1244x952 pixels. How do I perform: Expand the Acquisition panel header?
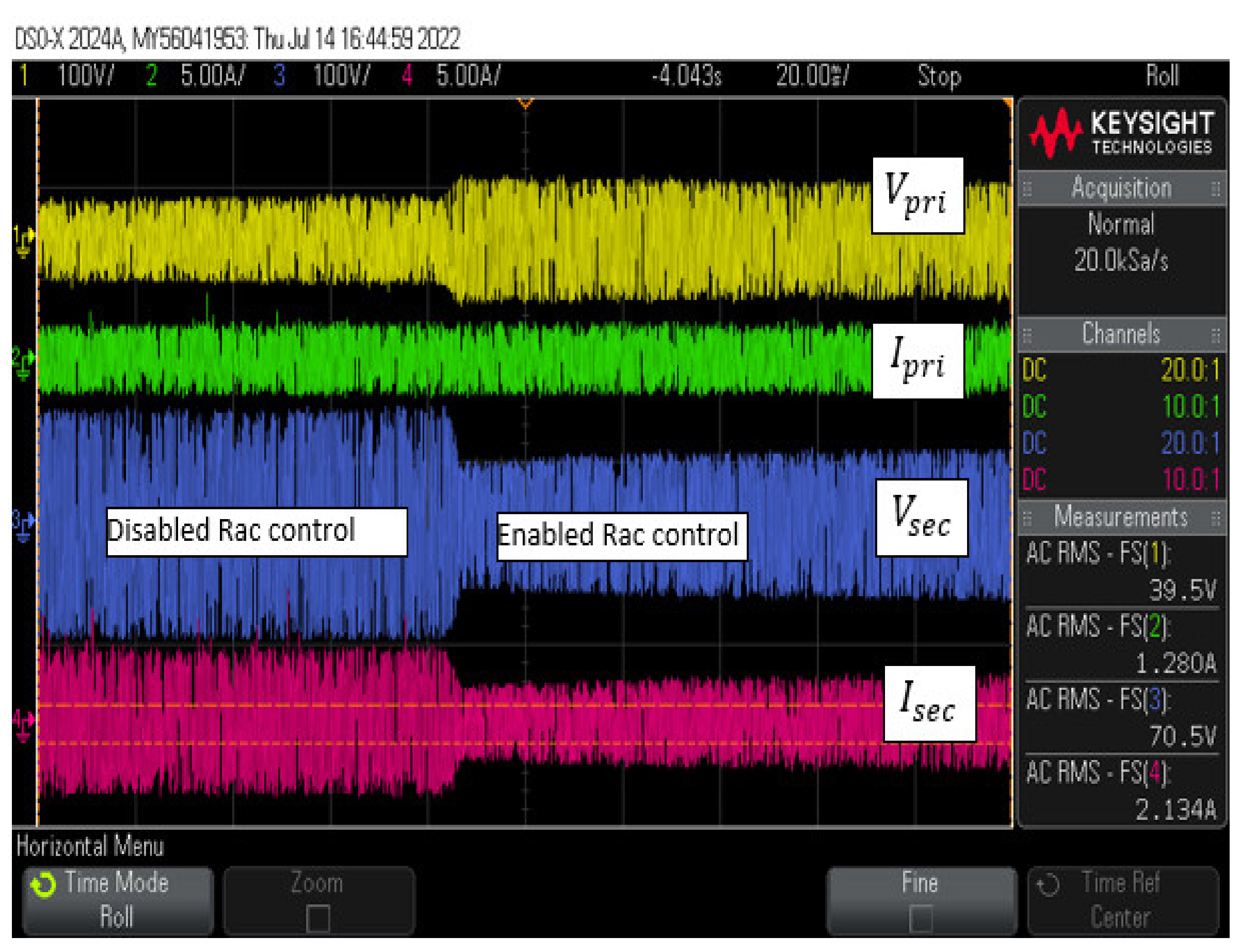click(x=1121, y=188)
